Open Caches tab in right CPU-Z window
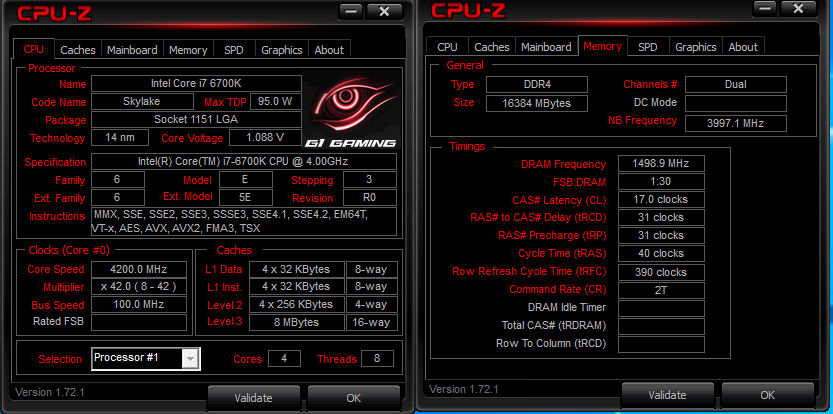 [x=492, y=47]
